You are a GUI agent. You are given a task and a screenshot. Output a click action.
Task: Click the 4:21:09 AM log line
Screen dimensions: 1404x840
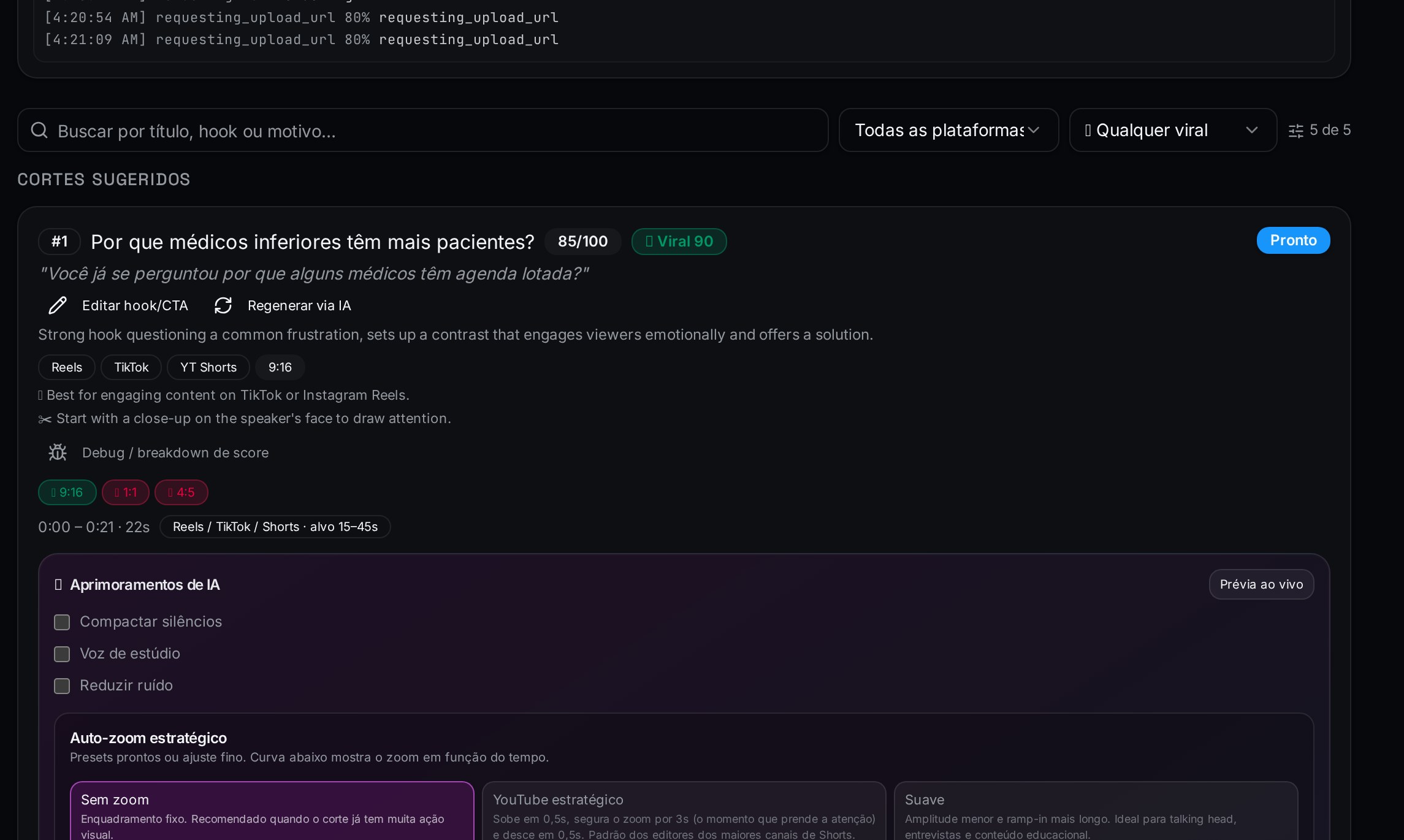(302, 40)
